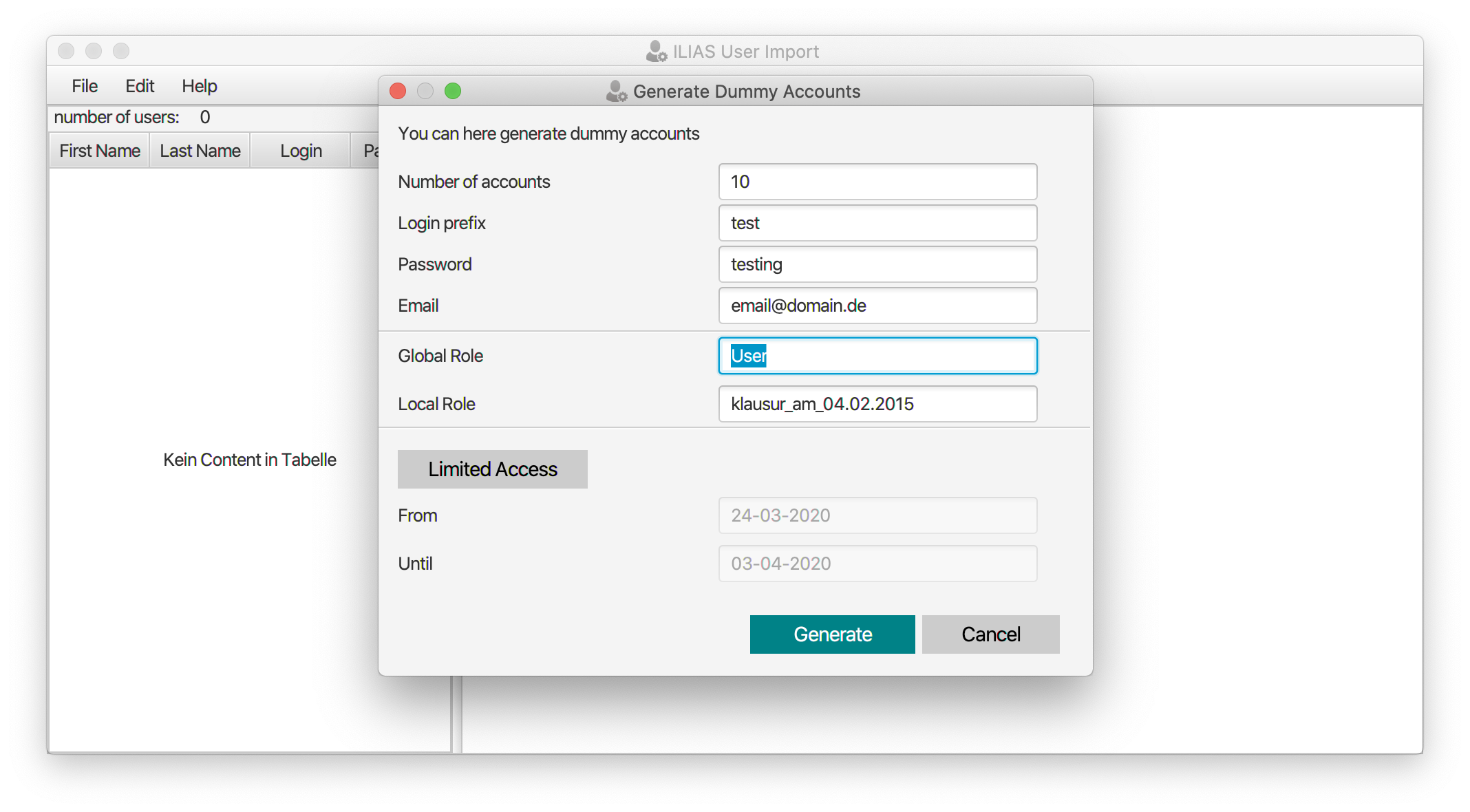
Task: Open the Edit menu
Action: point(138,87)
